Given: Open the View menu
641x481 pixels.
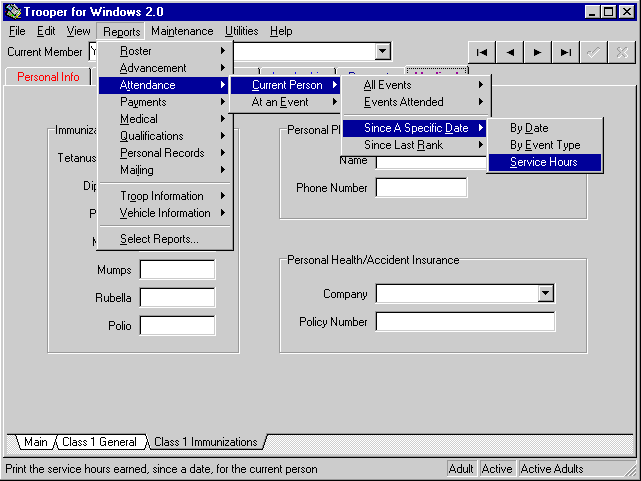Looking at the screenshot, I should click(78, 31).
